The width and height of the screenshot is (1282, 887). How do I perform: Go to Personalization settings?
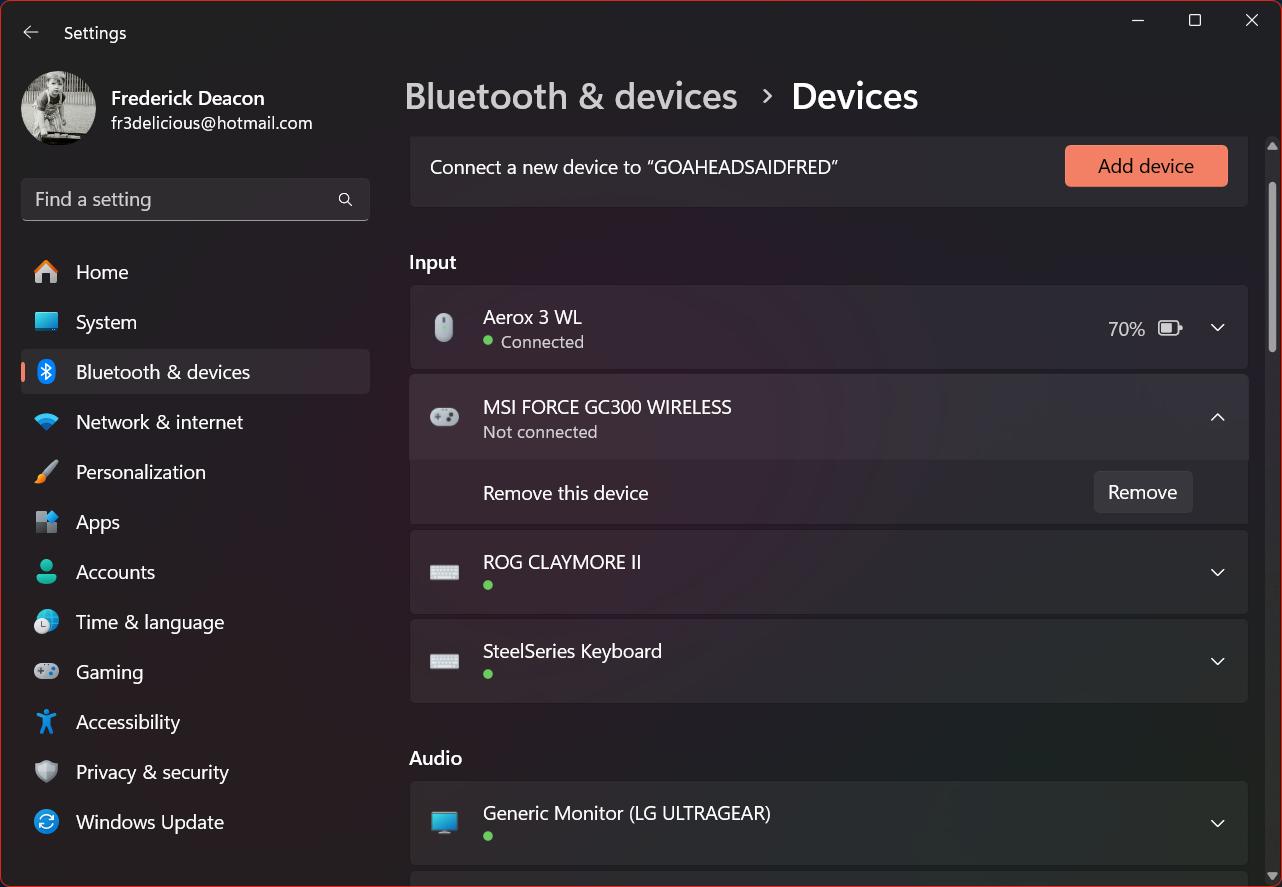[x=195, y=472]
